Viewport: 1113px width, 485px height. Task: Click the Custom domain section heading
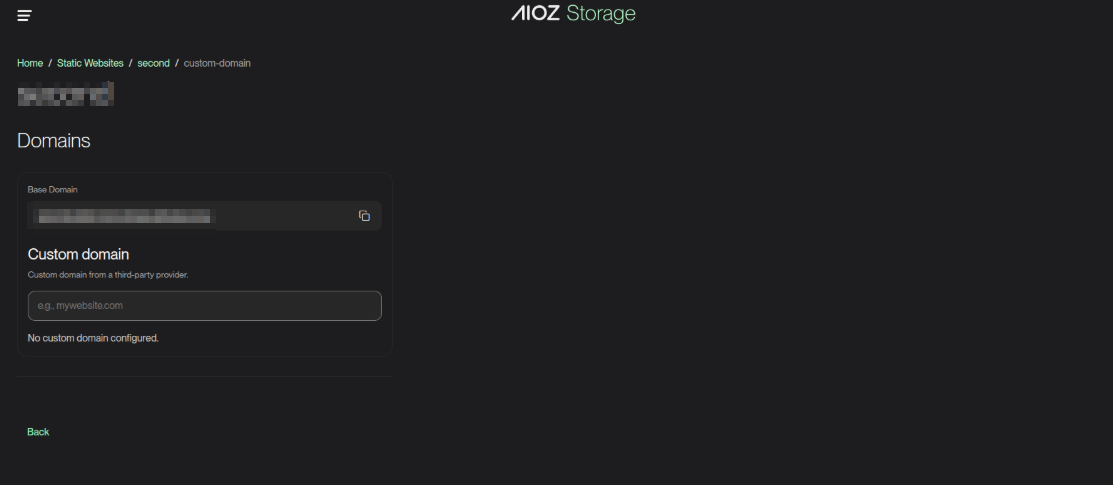point(78,254)
